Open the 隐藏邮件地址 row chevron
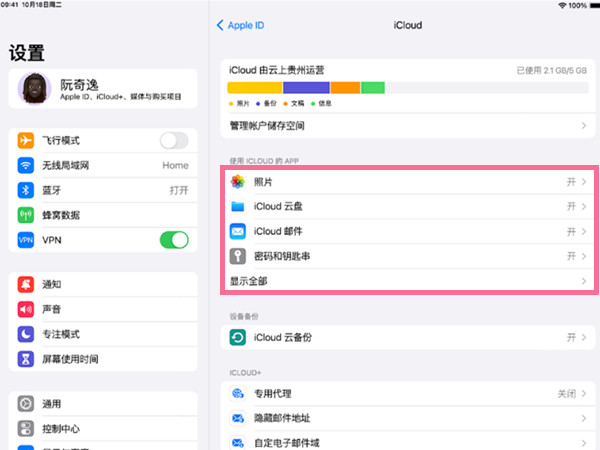The width and height of the screenshot is (600, 450). point(583,419)
